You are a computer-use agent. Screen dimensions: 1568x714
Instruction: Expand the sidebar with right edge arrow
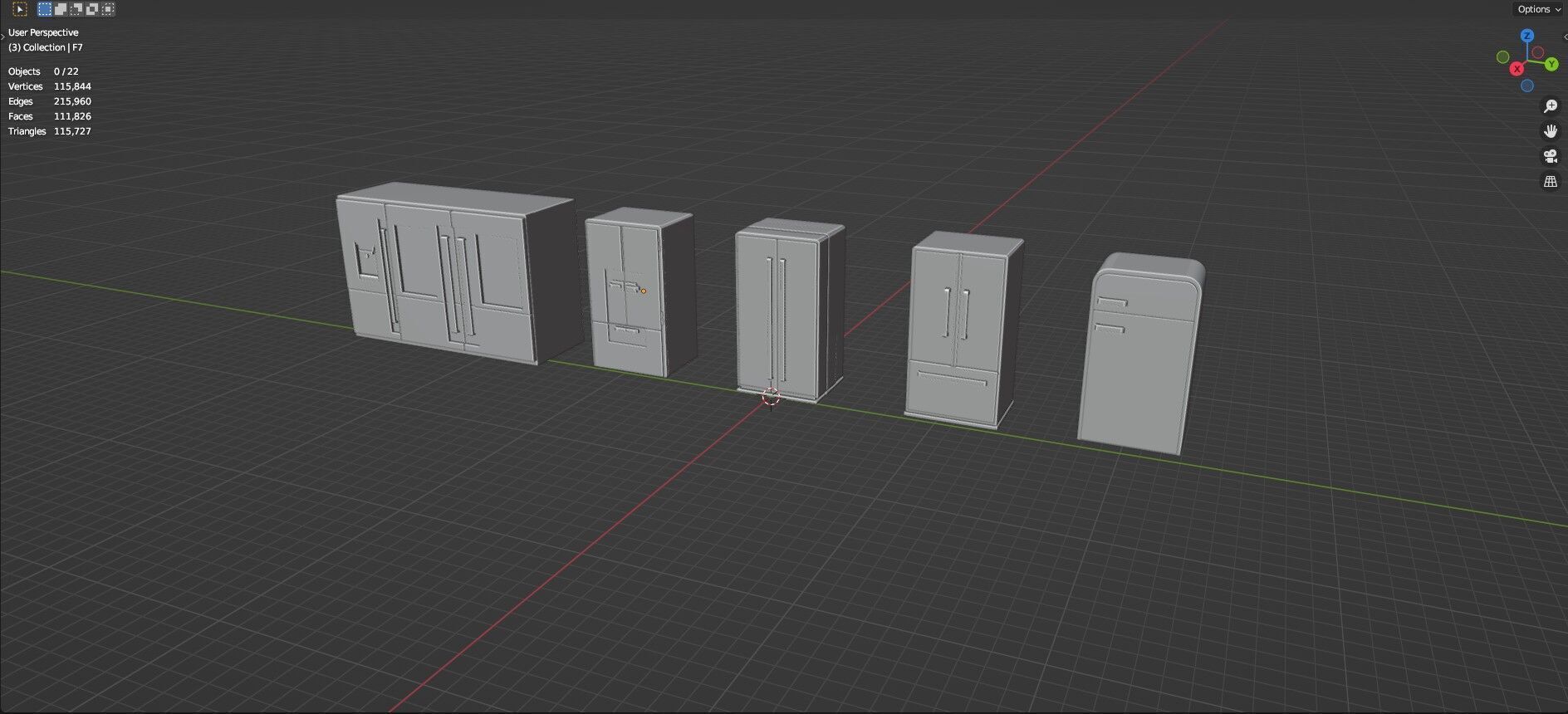(x=1565, y=37)
